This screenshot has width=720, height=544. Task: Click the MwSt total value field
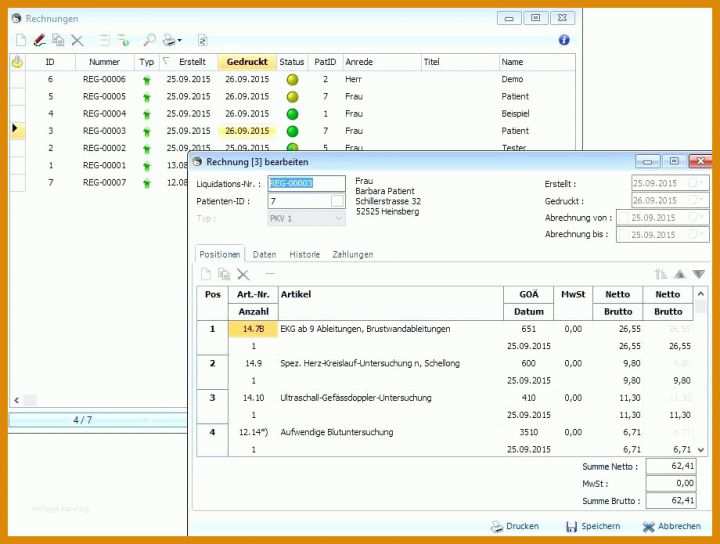pos(671,483)
